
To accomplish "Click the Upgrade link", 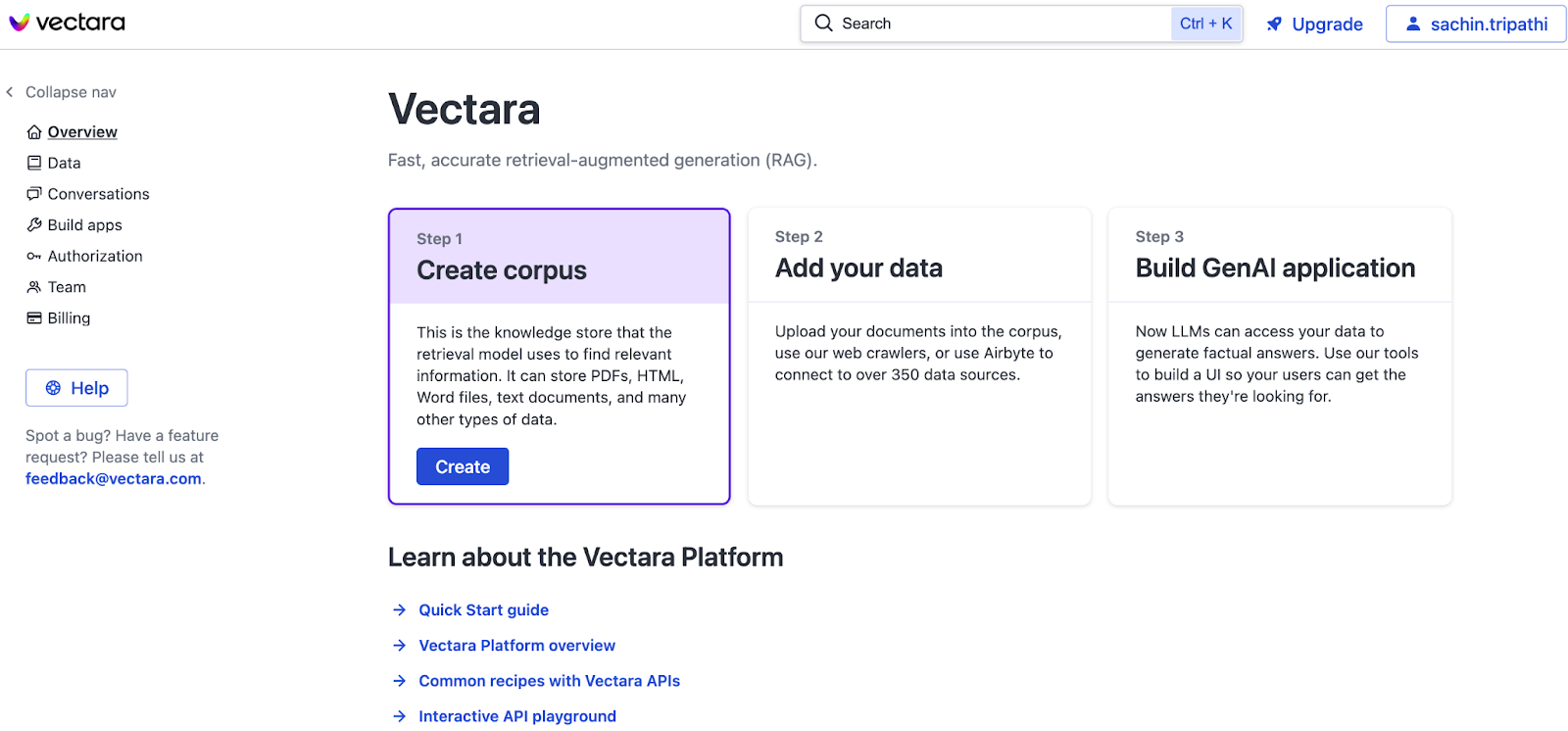I will pyautogui.click(x=1314, y=24).
